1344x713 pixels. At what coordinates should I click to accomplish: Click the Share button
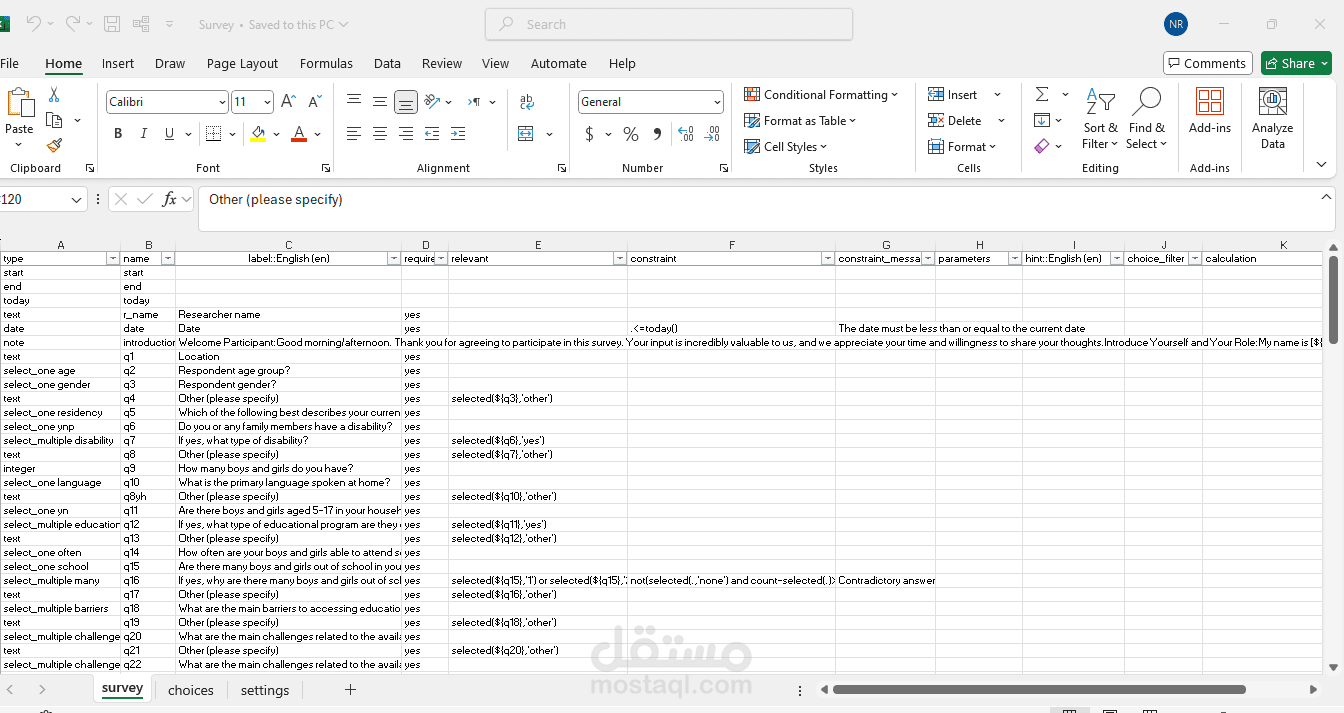[x=1296, y=63]
